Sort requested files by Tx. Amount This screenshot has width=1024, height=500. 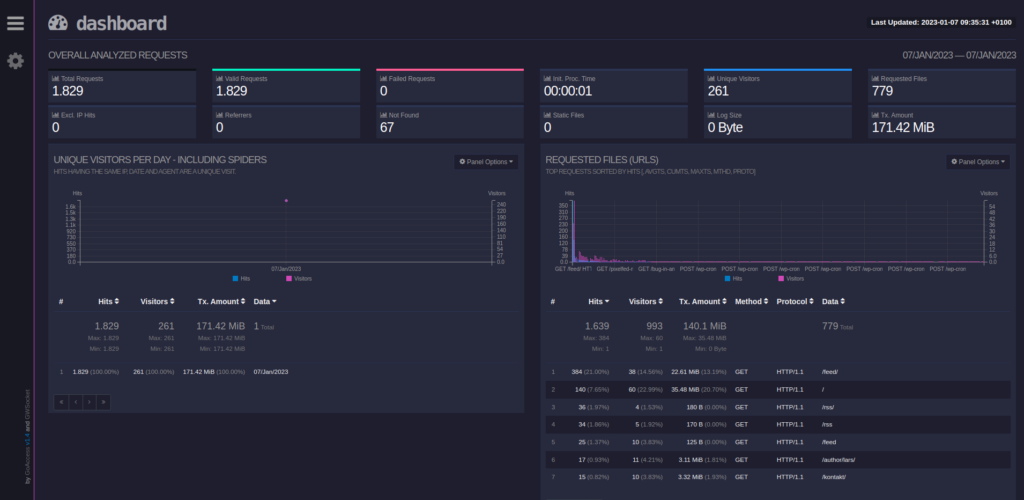pos(702,302)
